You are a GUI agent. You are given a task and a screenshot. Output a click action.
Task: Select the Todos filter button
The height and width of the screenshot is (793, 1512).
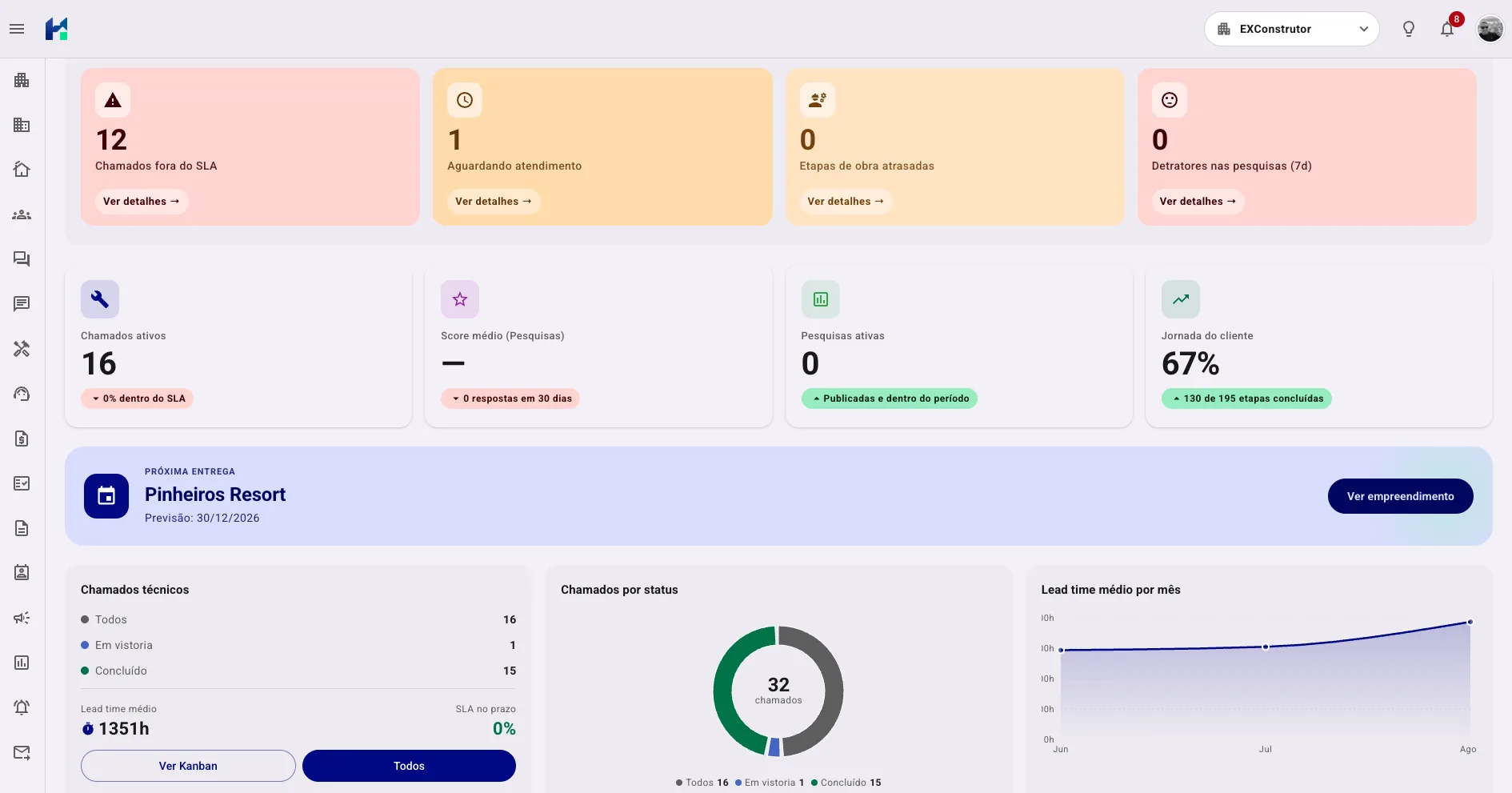[x=409, y=766]
